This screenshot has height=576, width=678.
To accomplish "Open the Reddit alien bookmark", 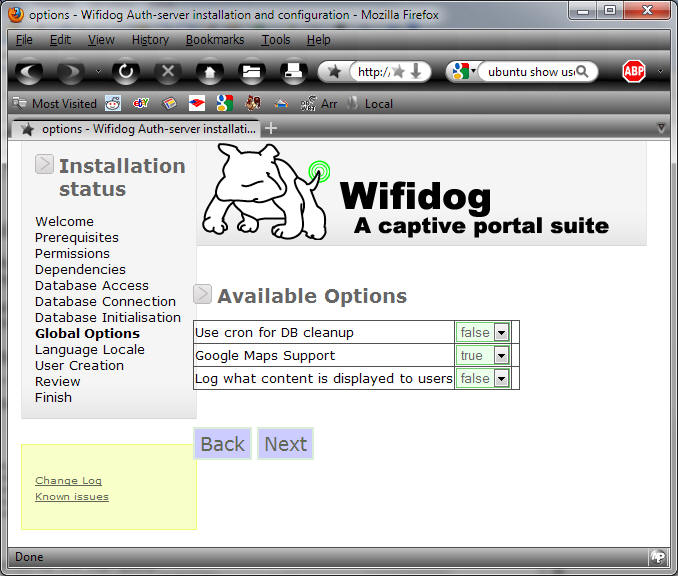I will [113, 104].
